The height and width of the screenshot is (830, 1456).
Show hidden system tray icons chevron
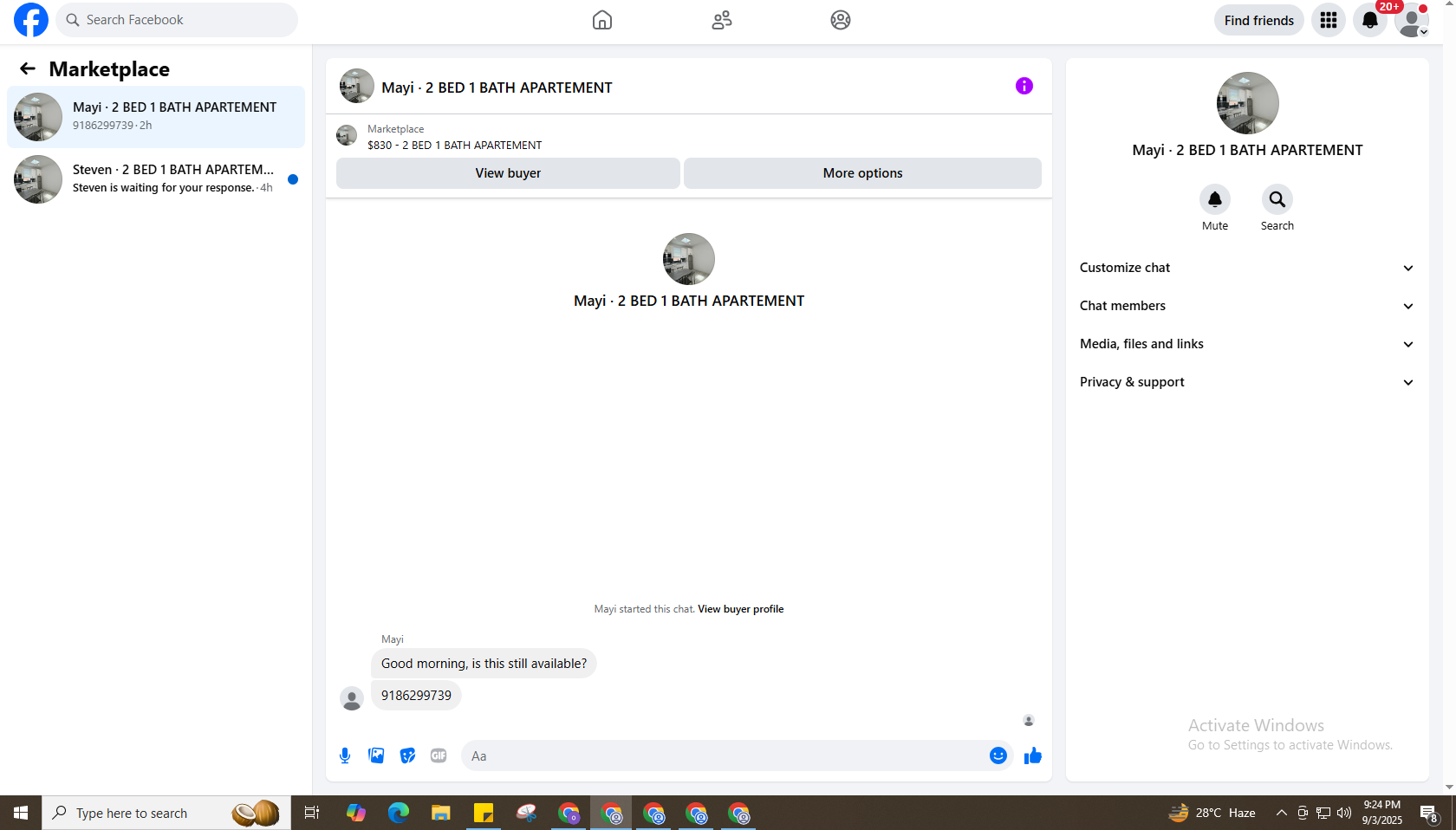(1281, 813)
